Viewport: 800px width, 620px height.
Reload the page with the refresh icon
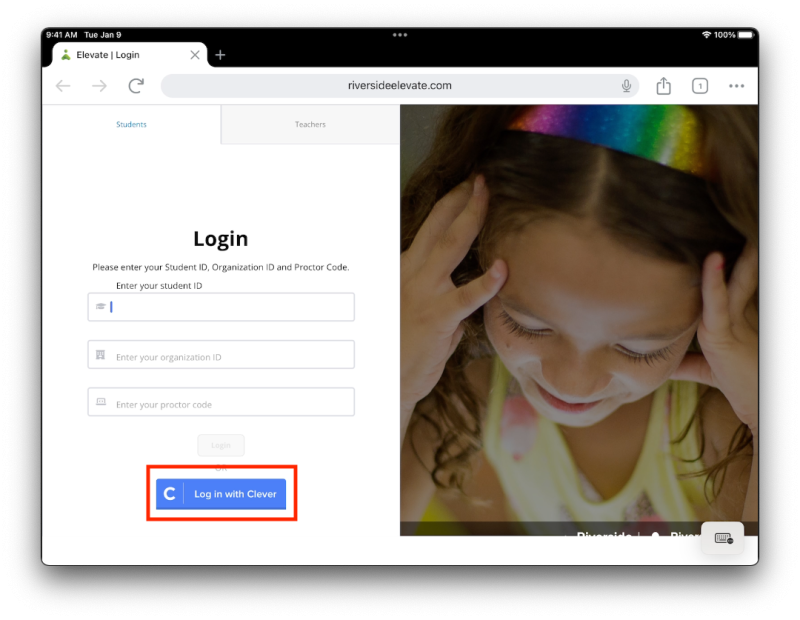coord(136,86)
